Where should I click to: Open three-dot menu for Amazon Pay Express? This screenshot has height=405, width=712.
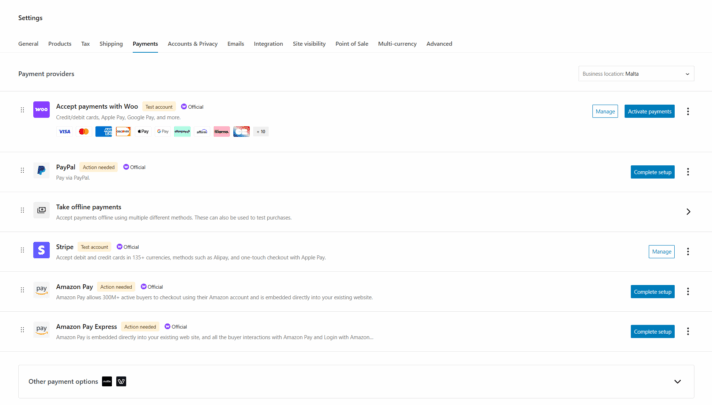point(688,331)
